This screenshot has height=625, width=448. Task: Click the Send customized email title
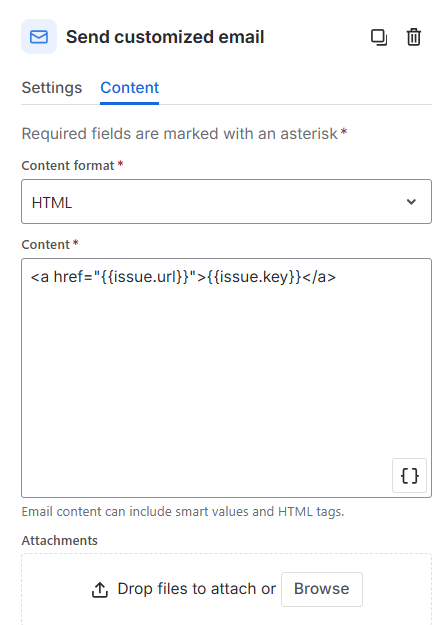[x=165, y=37]
